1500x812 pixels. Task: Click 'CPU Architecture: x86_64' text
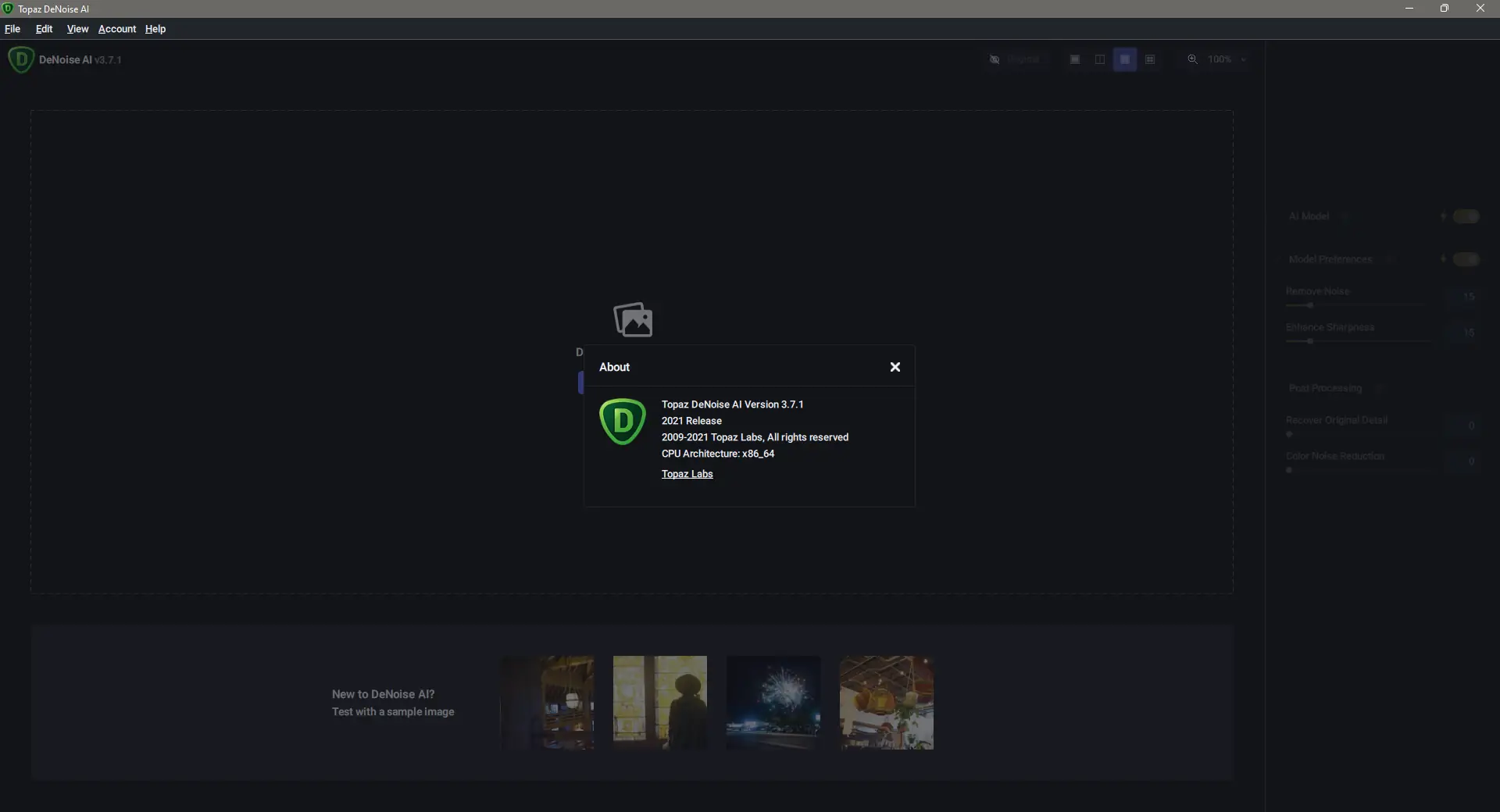click(718, 454)
